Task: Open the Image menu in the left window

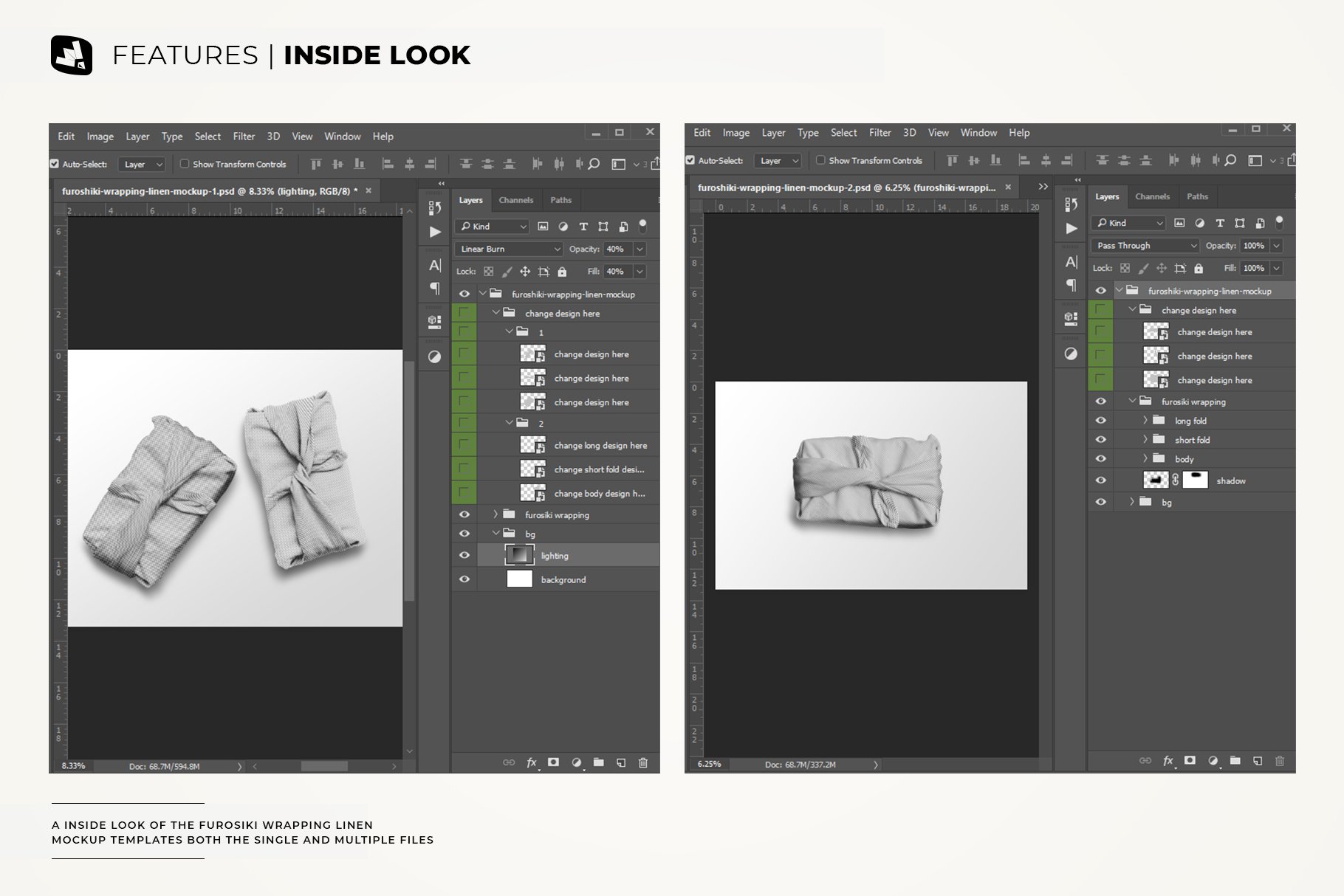Action: coord(100,137)
